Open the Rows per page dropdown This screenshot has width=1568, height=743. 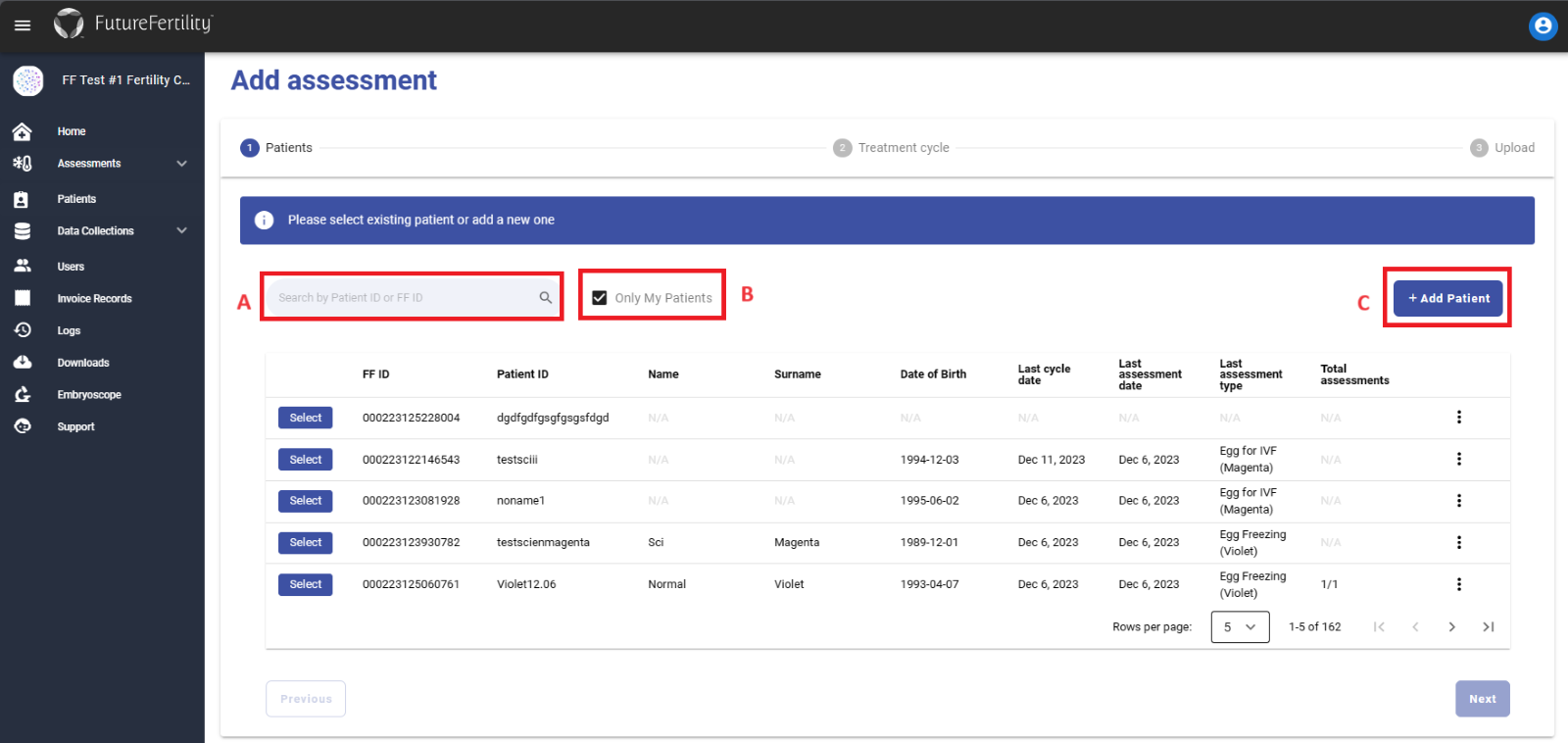[x=1240, y=627]
